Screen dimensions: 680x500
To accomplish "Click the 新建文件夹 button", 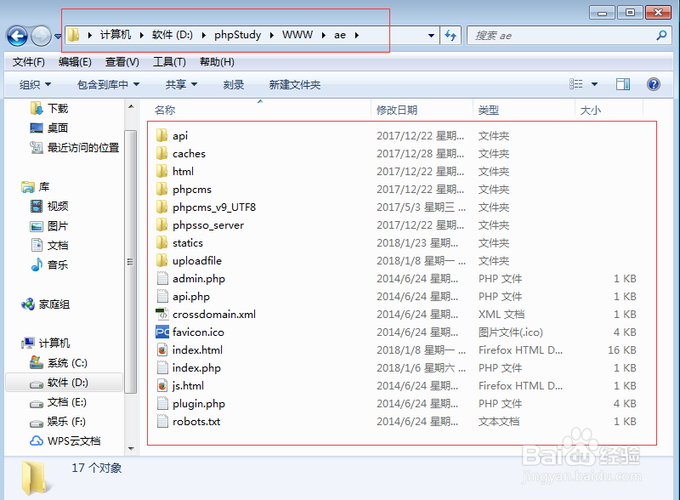I will pos(294,85).
